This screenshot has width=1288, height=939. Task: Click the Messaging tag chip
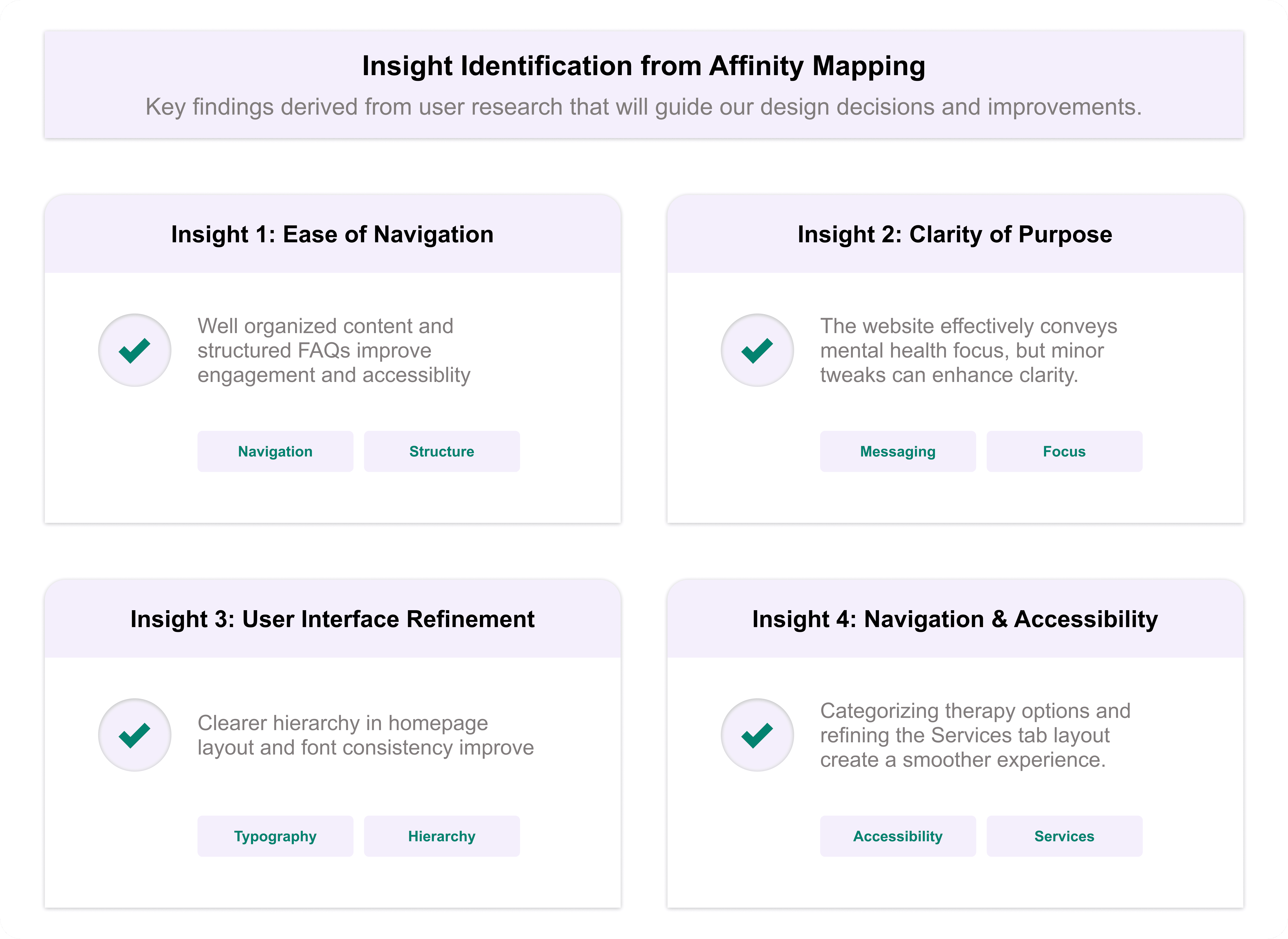[897, 451]
